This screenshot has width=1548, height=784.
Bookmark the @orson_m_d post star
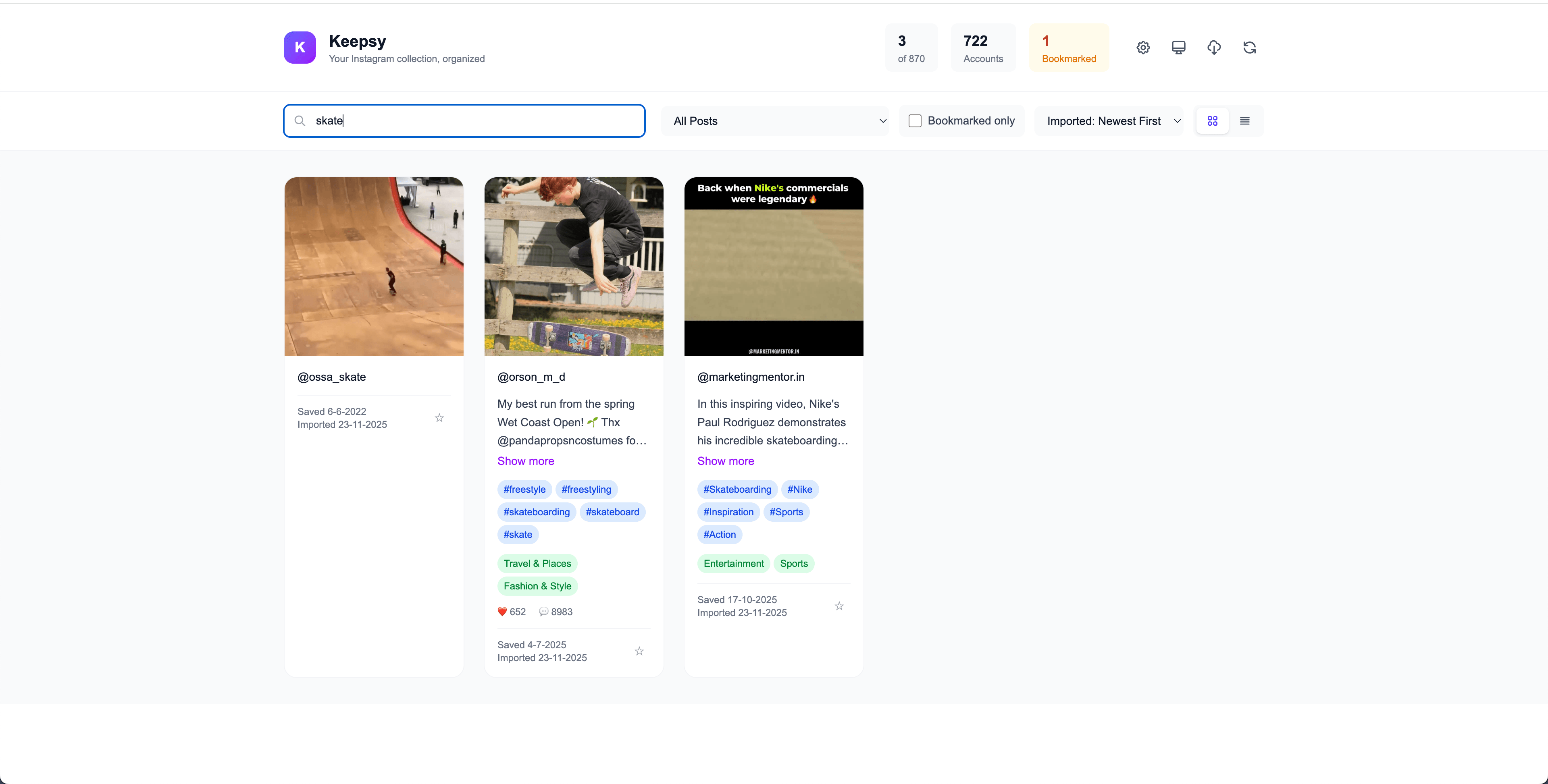tap(639, 651)
